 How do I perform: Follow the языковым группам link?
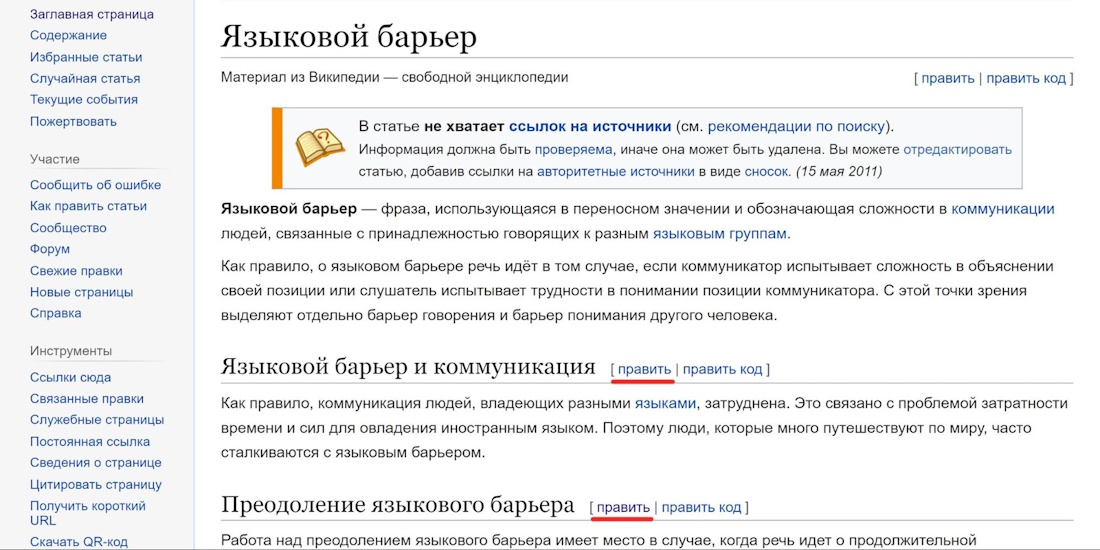pos(720,233)
